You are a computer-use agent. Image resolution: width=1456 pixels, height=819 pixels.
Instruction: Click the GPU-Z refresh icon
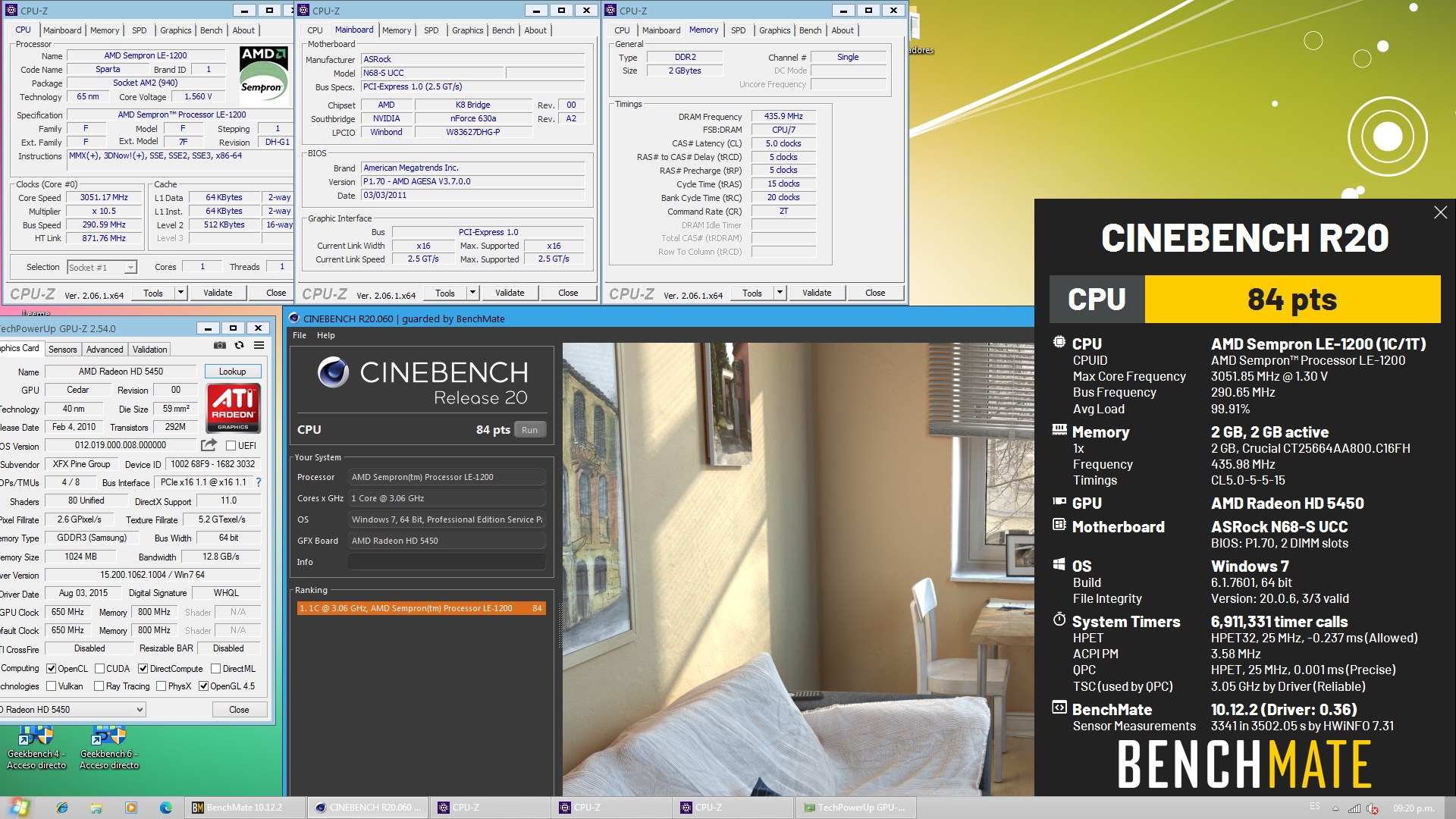tap(240, 346)
